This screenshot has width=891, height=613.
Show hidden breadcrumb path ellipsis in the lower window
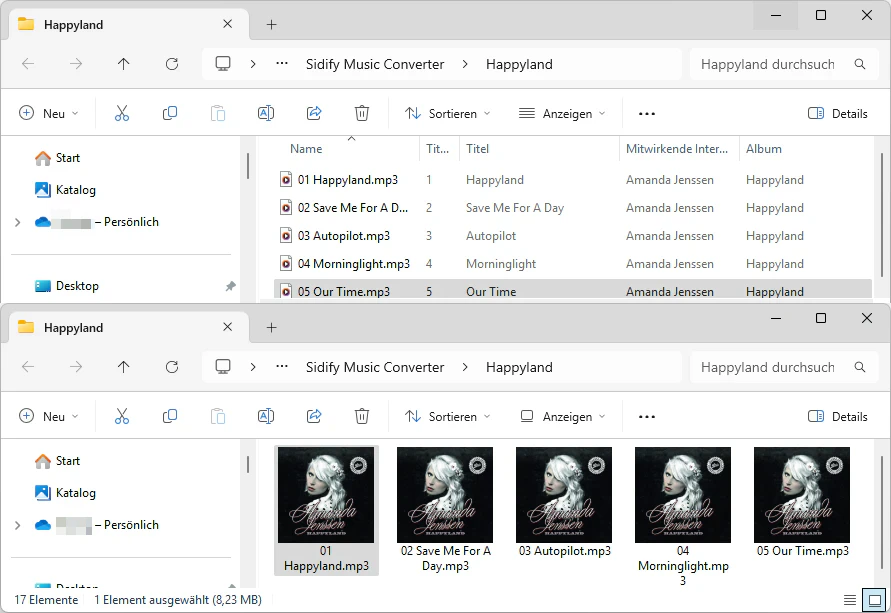click(x=282, y=366)
